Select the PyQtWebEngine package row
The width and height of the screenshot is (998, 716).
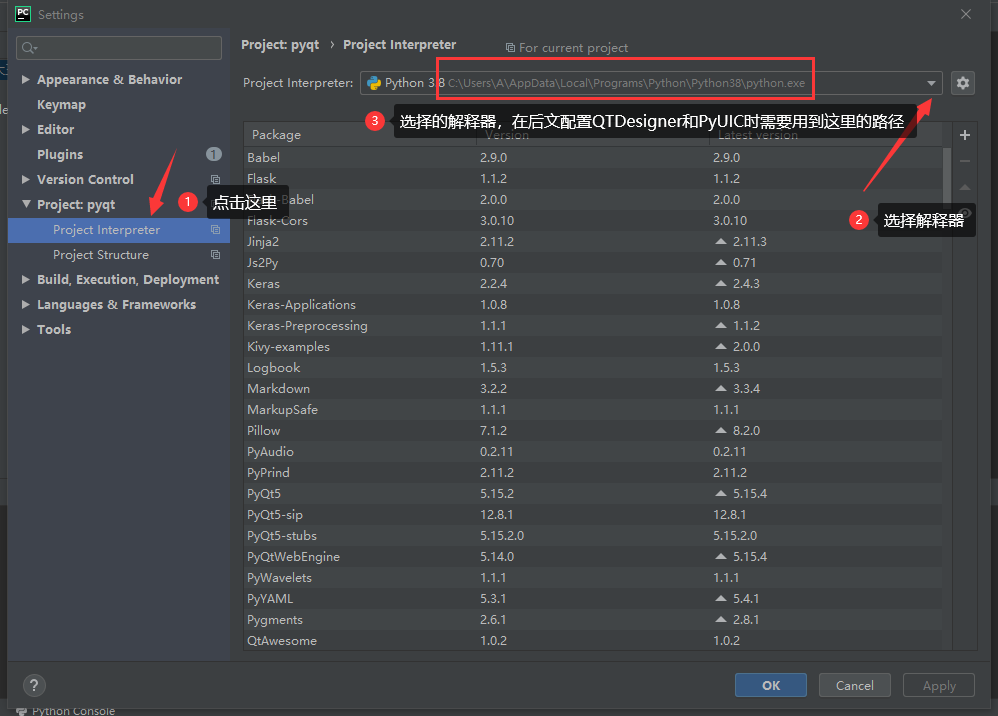[593, 556]
